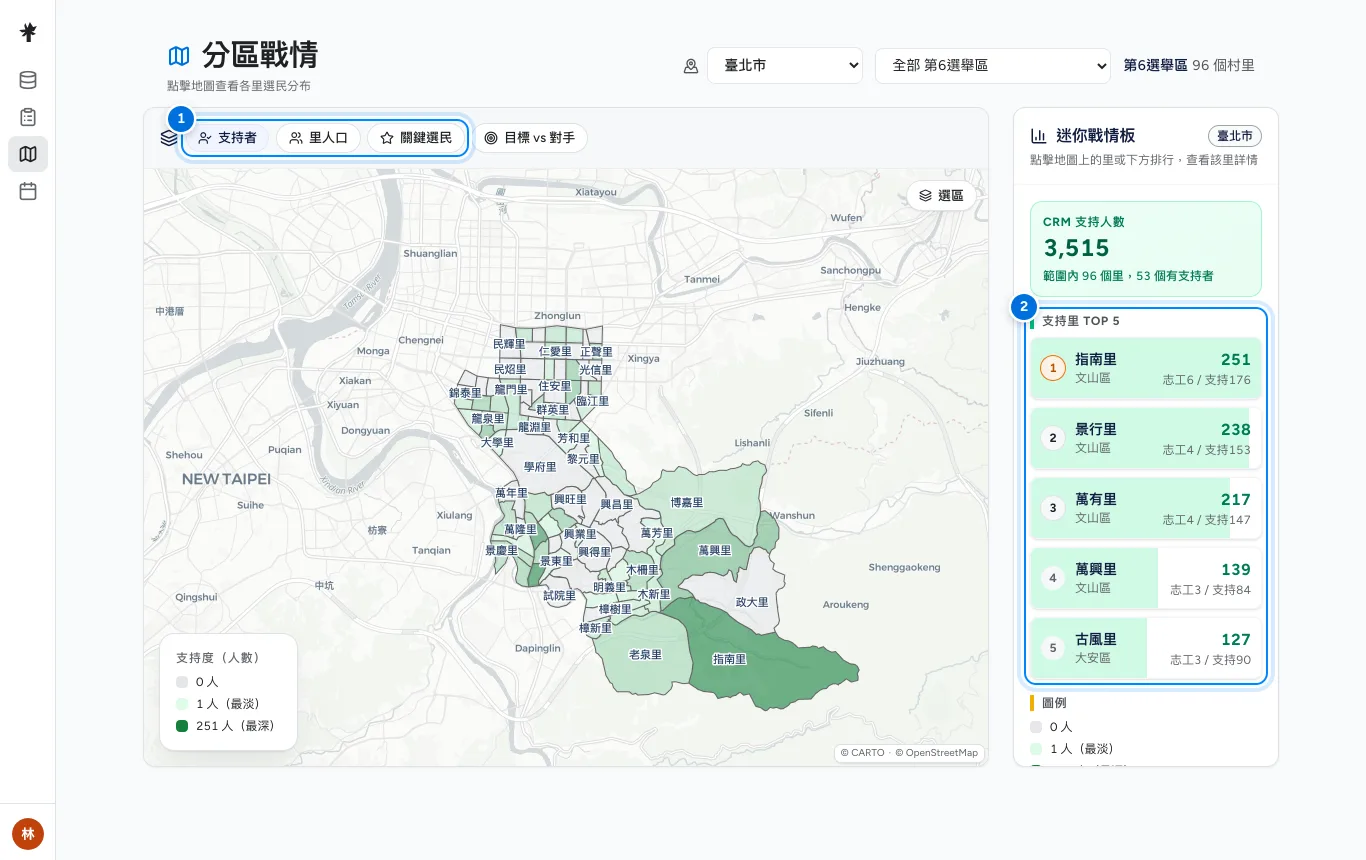Screen dimensions: 1366x860
Task: Open the OpenStreetMap attribution link
Action: [936, 753]
